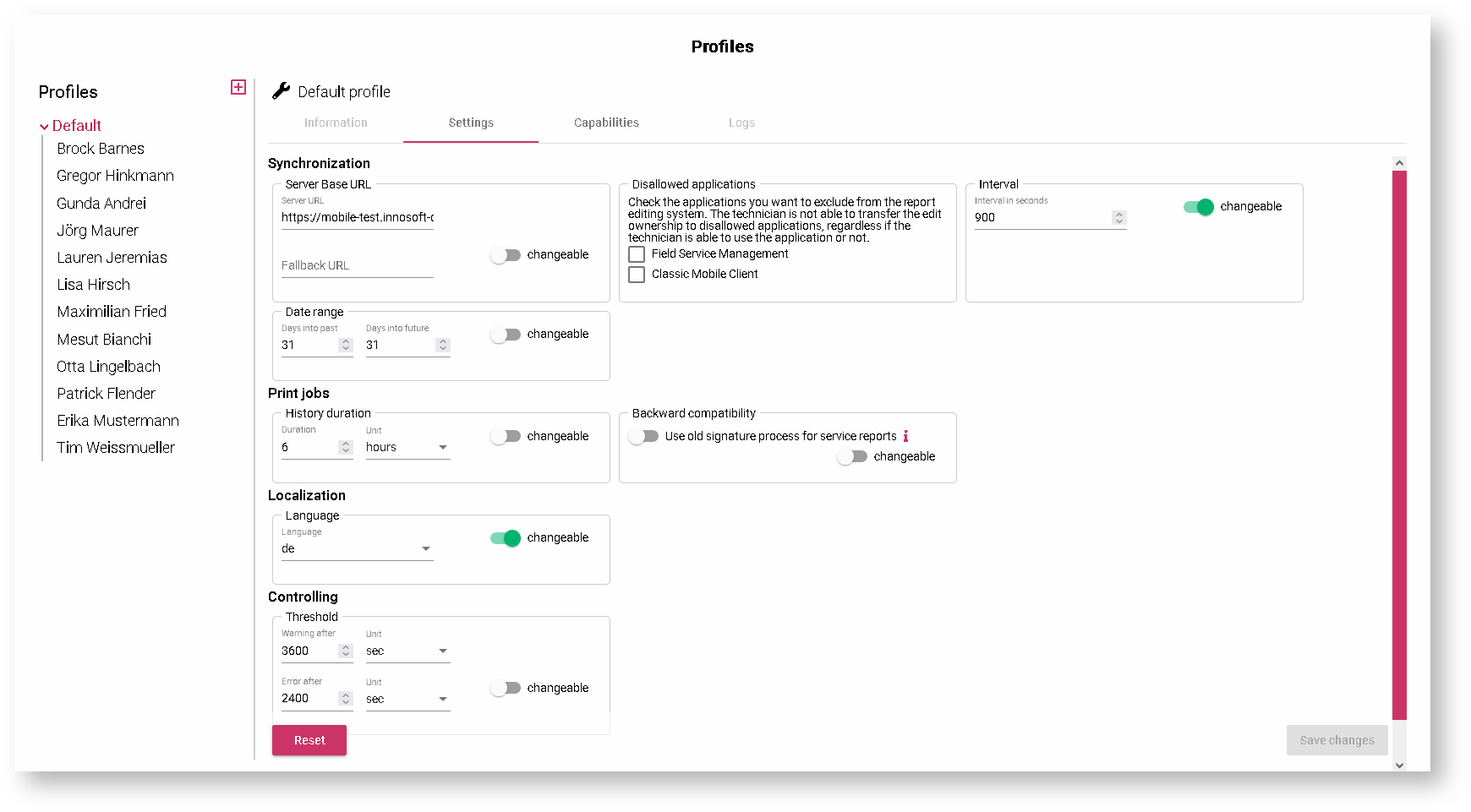Open the History duration unit dropdown

pyautogui.click(x=407, y=448)
